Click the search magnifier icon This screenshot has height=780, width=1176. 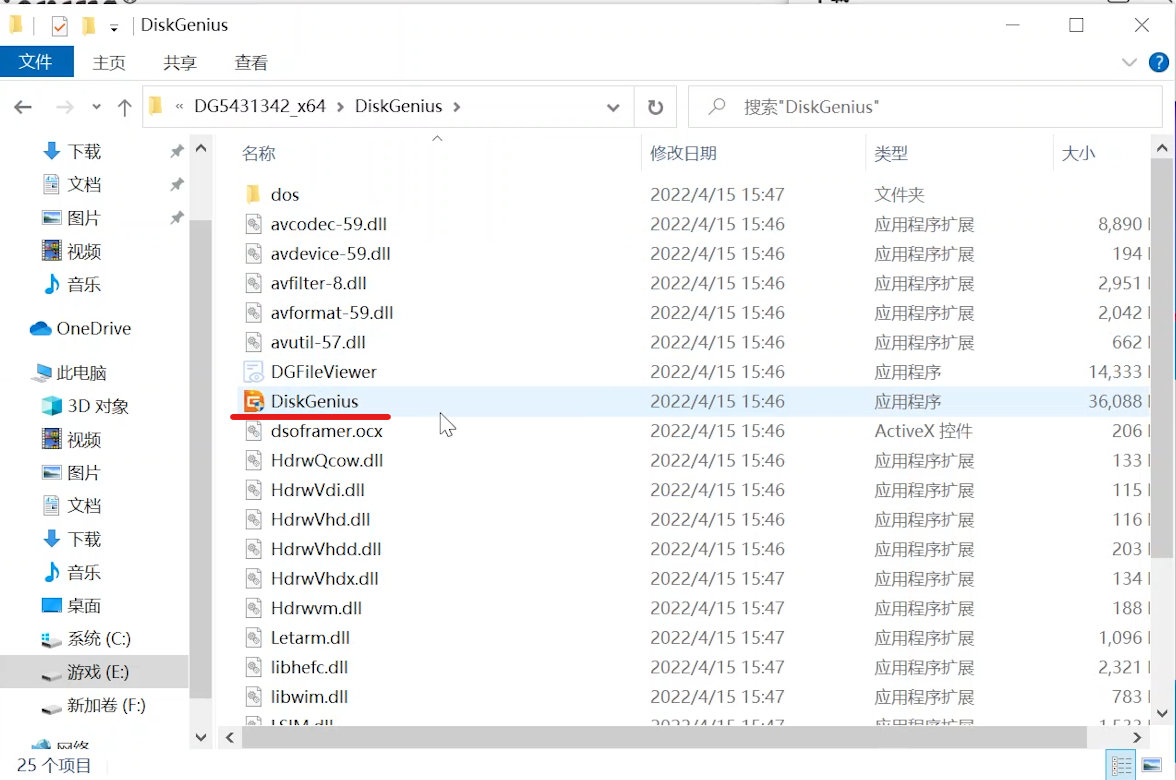[717, 106]
